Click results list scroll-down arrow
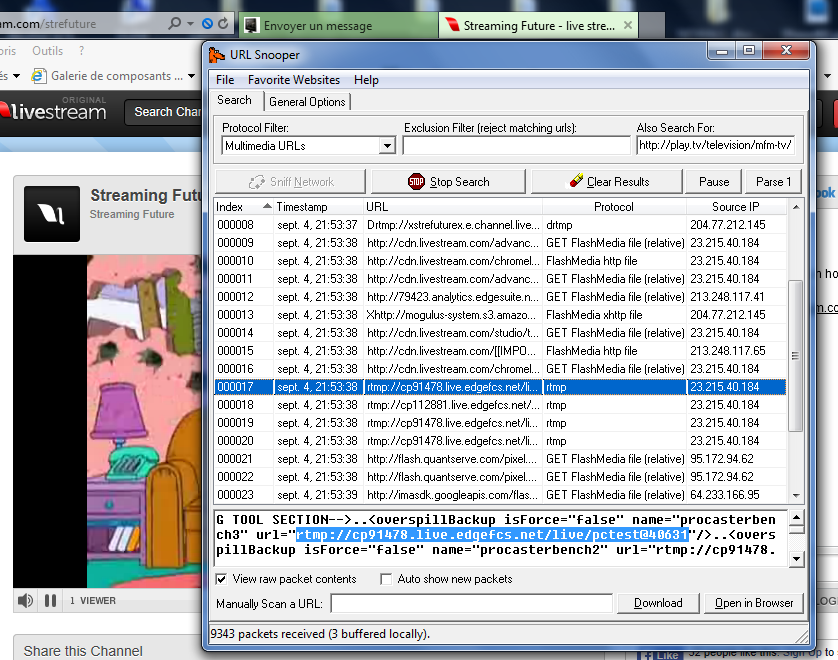Viewport: 838px width, 660px height. click(x=796, y=495)
